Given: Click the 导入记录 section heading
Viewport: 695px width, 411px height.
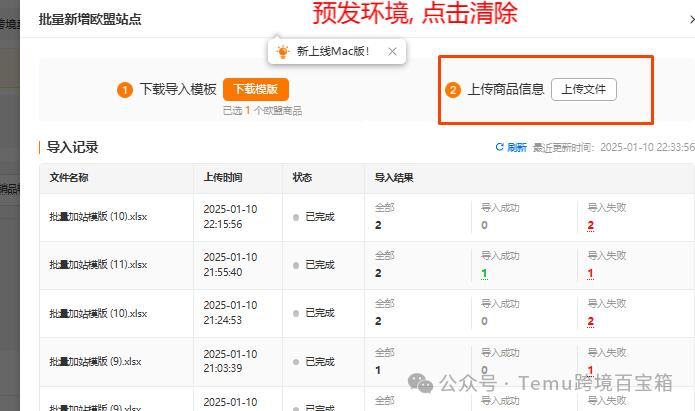Looking at the screenshot, I should click(x=73, y=147).
